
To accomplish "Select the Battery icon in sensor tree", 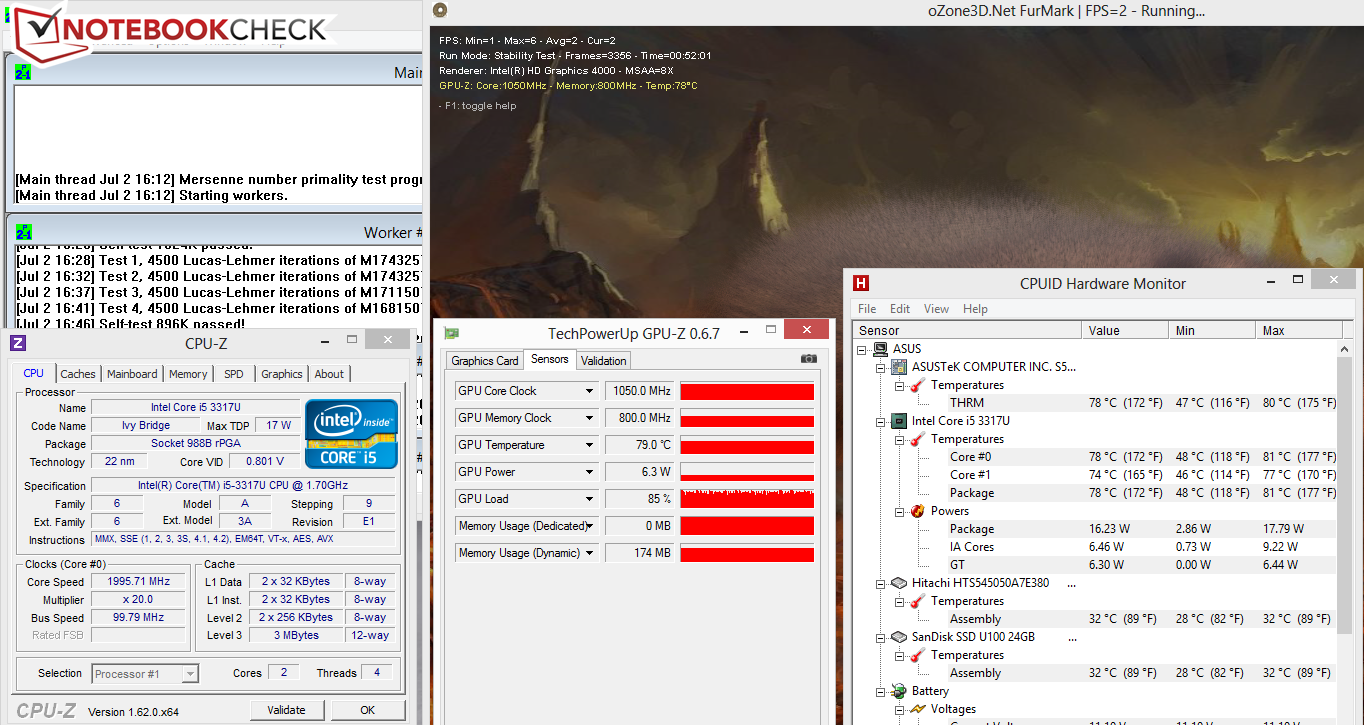I will pos(898,691).
